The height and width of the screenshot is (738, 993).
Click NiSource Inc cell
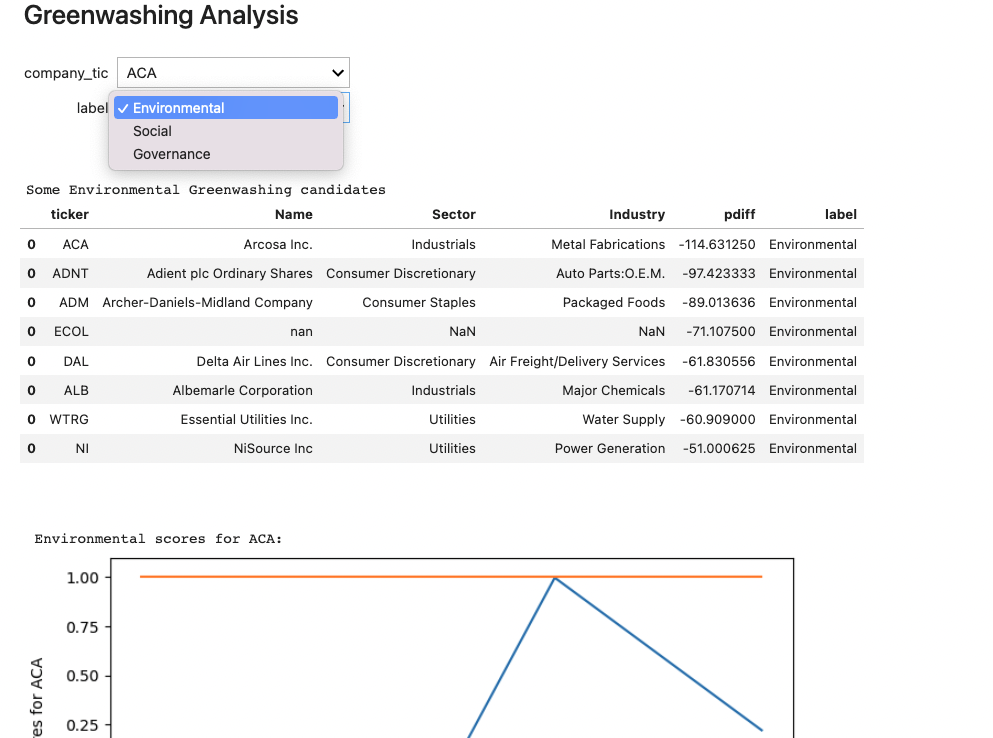pos(273,449)
